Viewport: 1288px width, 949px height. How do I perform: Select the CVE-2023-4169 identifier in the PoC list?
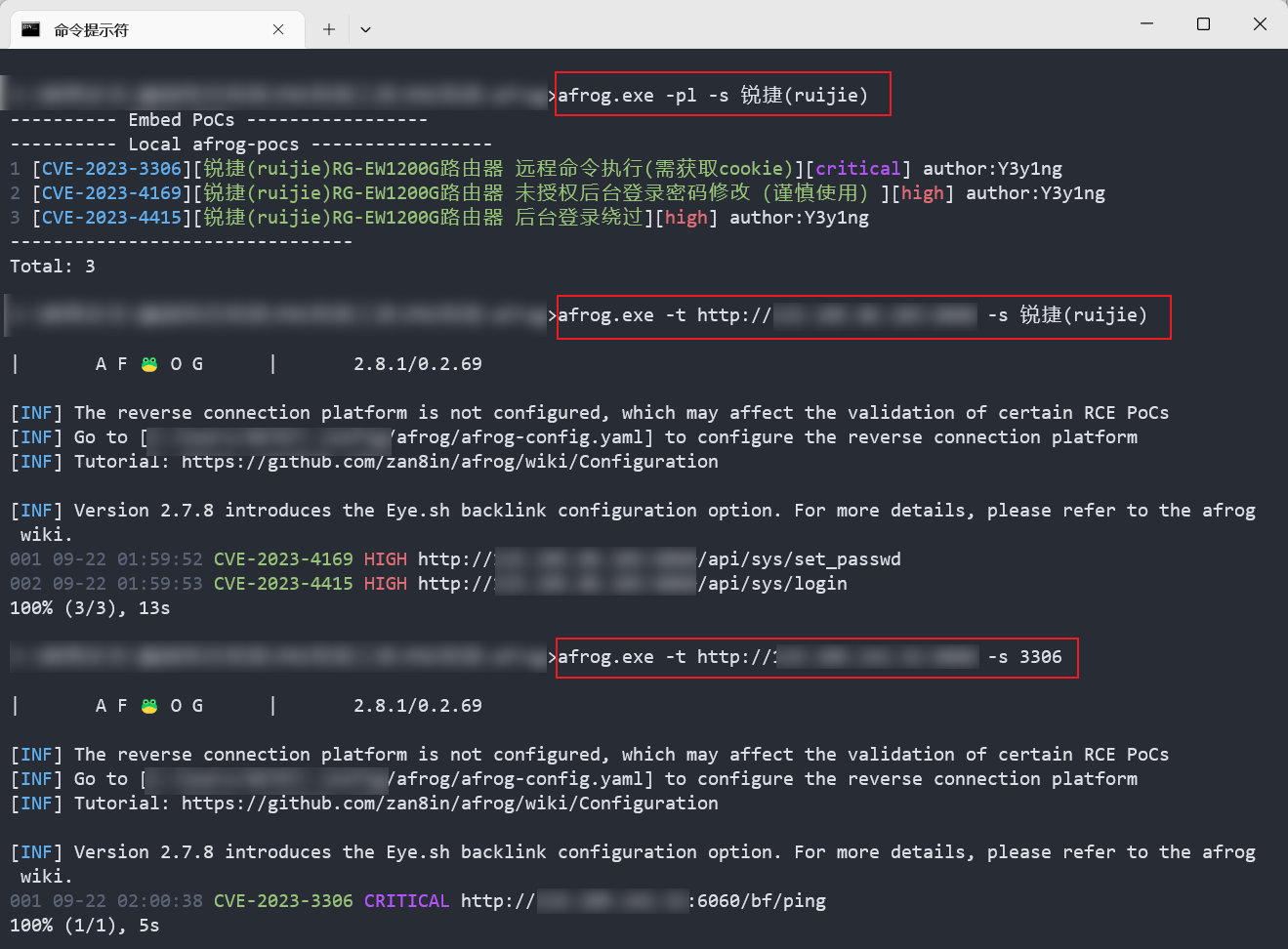(110, 192)
